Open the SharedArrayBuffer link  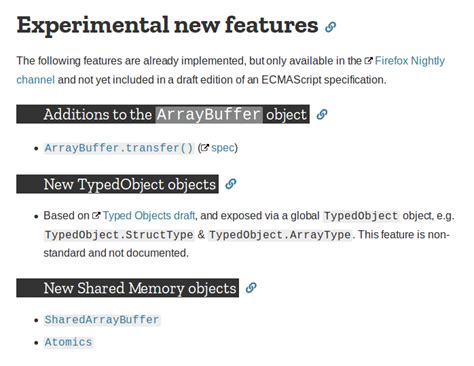tap(102, 319)
